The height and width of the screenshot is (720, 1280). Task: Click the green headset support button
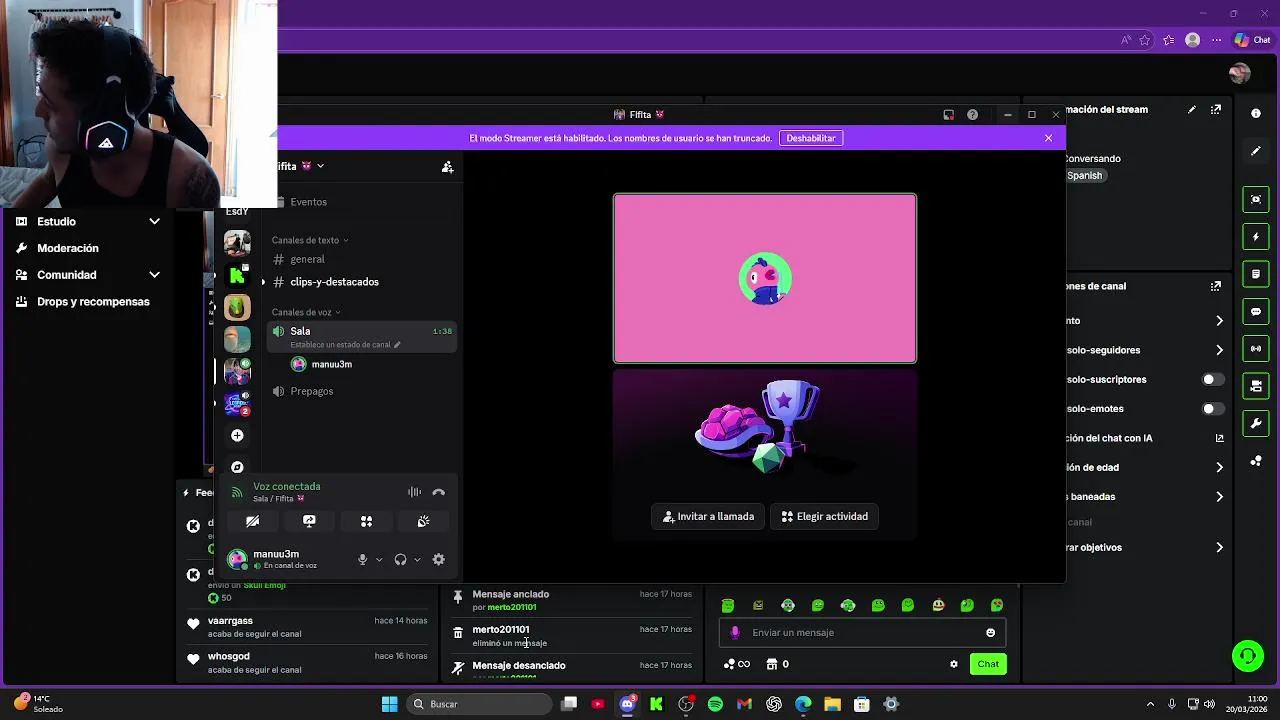(1247, 656)
